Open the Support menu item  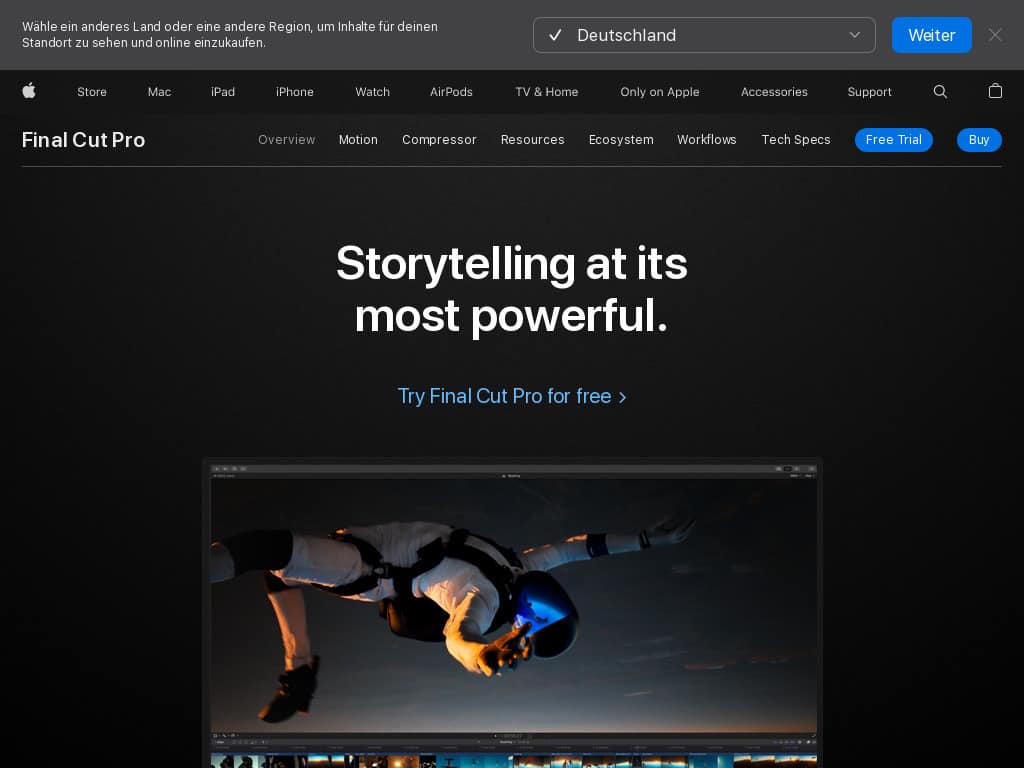[869, 92]
